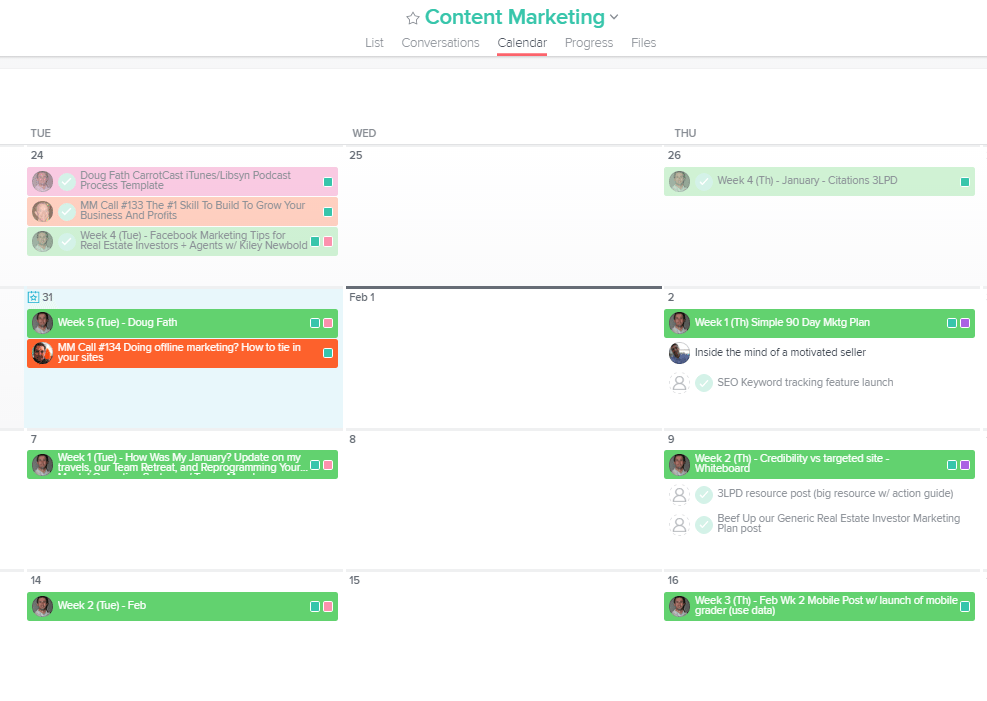Switch to the List tab
Viewport: 987px width, 701px height.
click(374, 43)
